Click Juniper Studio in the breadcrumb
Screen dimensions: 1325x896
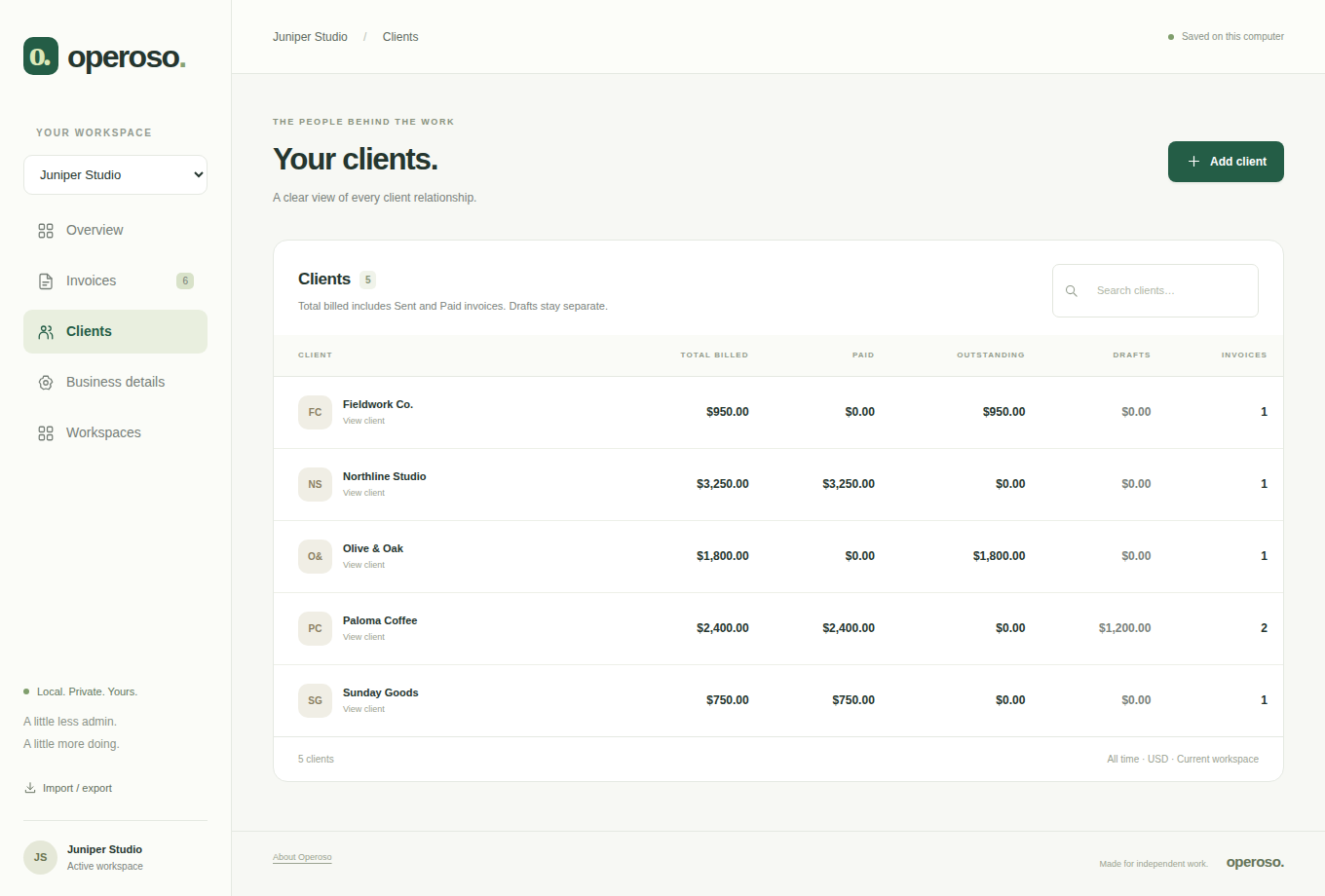point(310,37)
